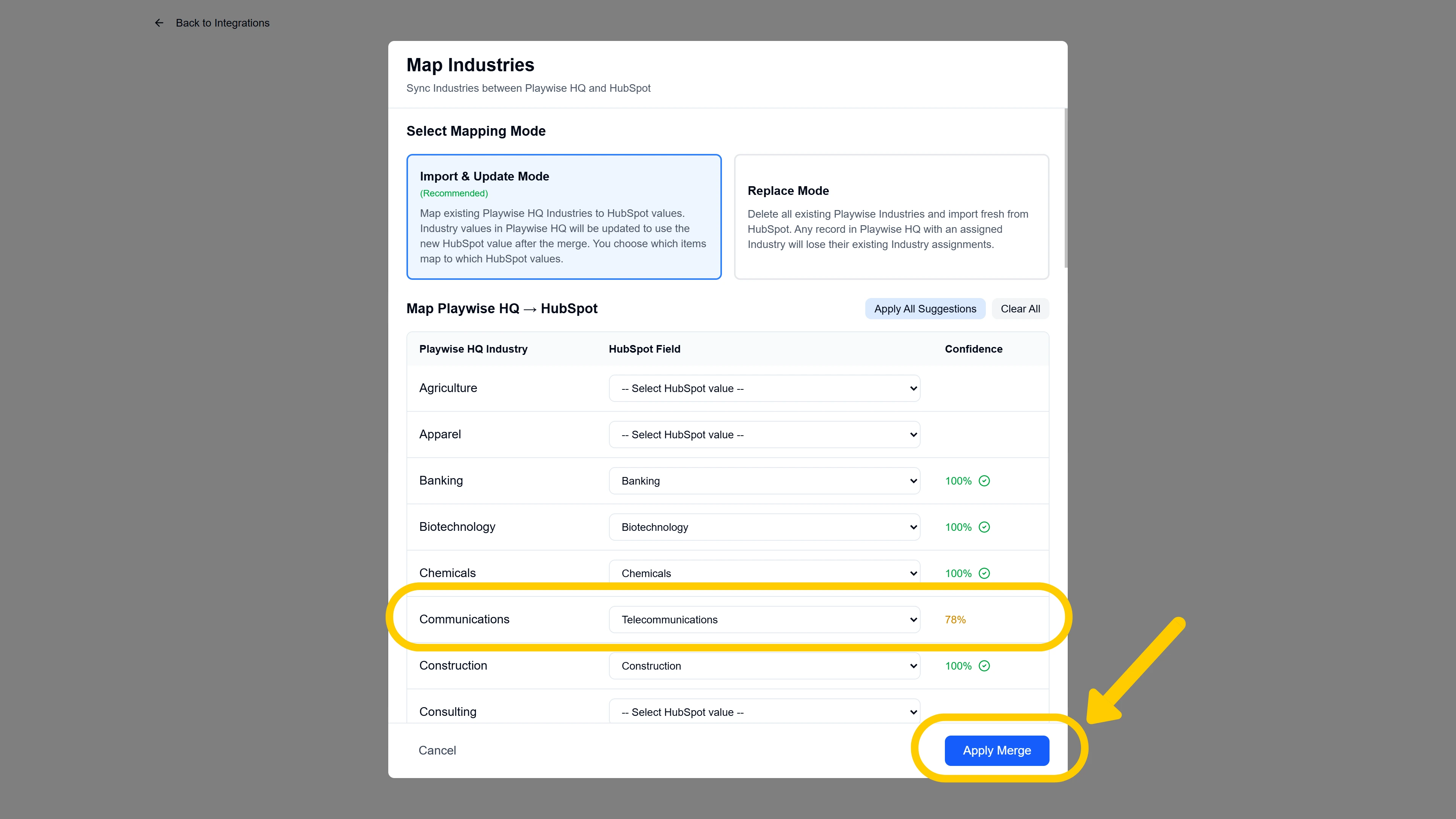
Task: Click the back arrow next to Back to Integrations
Action: tap(159, 23)
